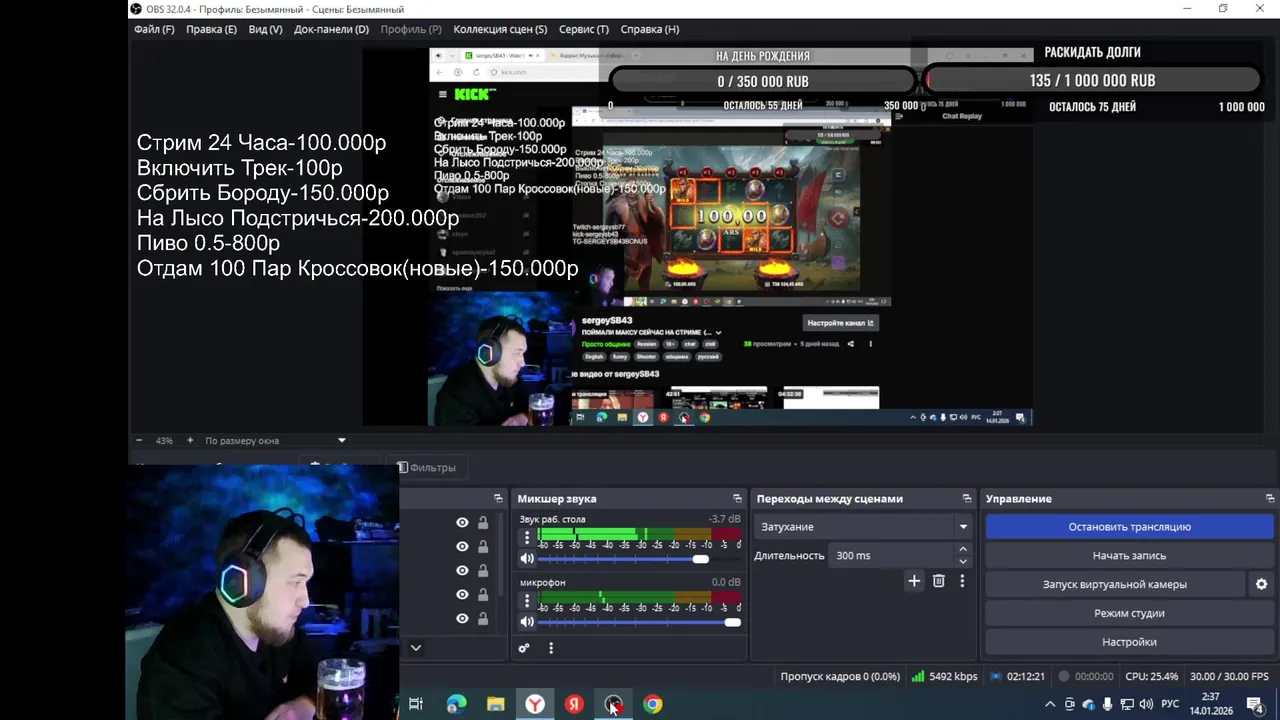
Task: Open the 'Затухание' transition dropdown
Action: (x=864, y=526)
